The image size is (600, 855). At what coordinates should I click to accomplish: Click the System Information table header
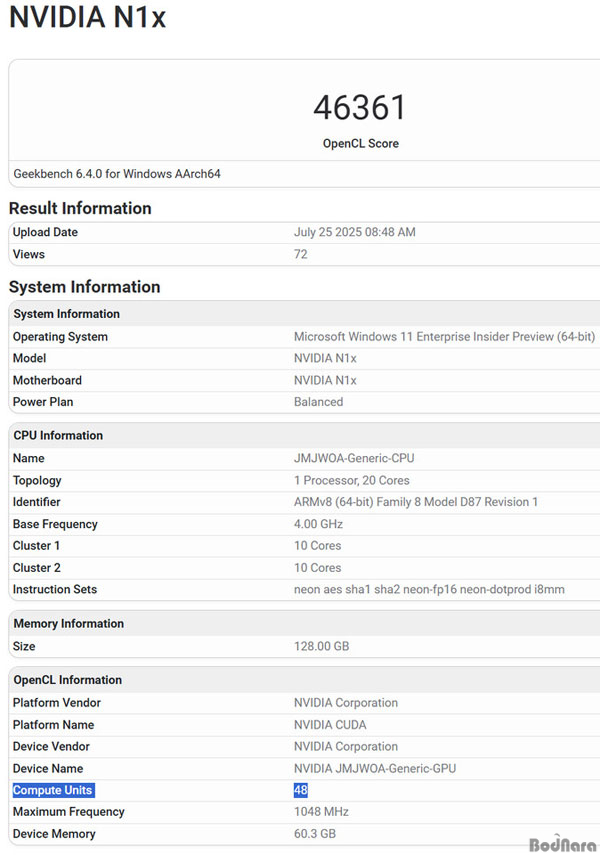click(67, 314)
